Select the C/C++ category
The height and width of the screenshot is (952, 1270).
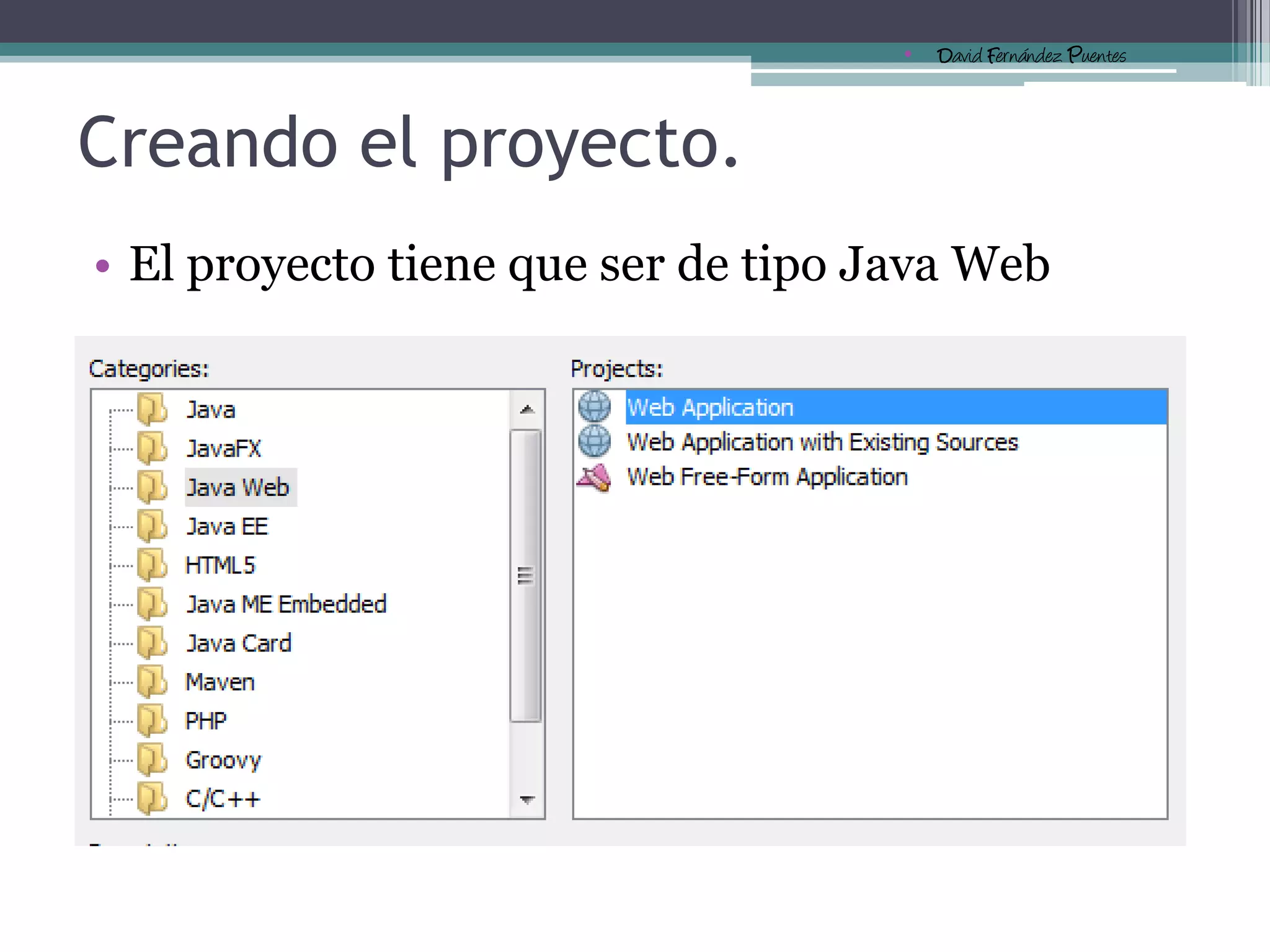click(223, 799)
